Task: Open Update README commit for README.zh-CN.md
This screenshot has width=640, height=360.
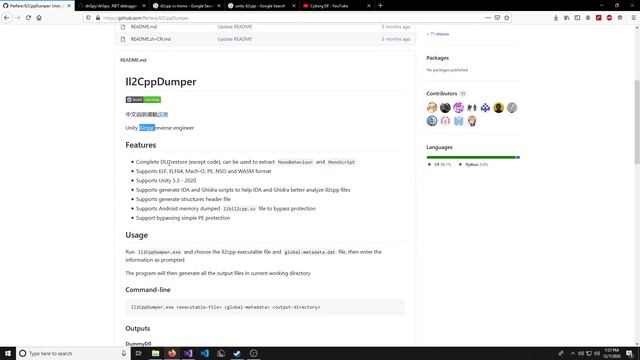Action: click(x=235, y=39)
